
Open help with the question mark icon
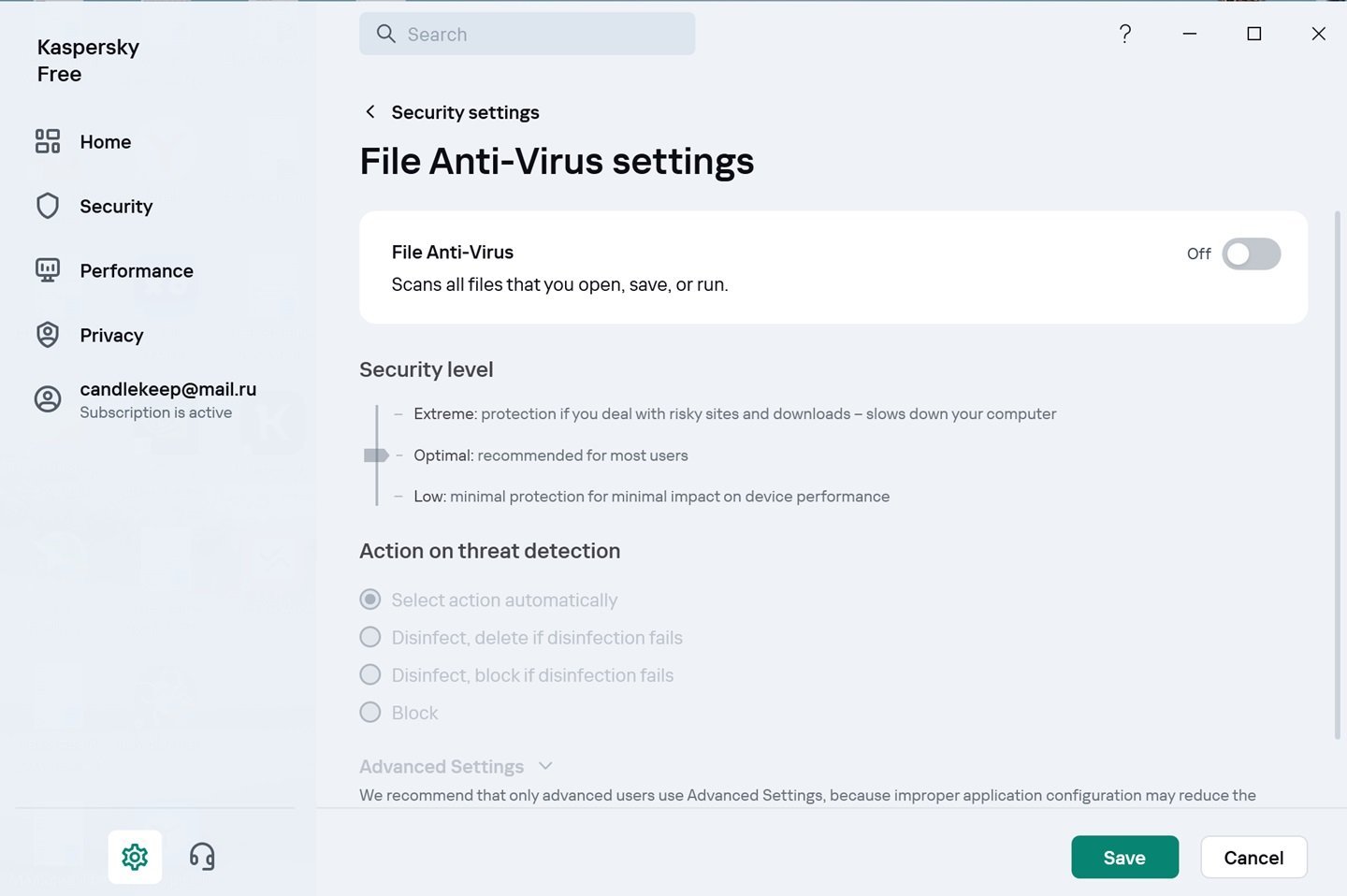pyautogui.click(x=1125, y=34)
